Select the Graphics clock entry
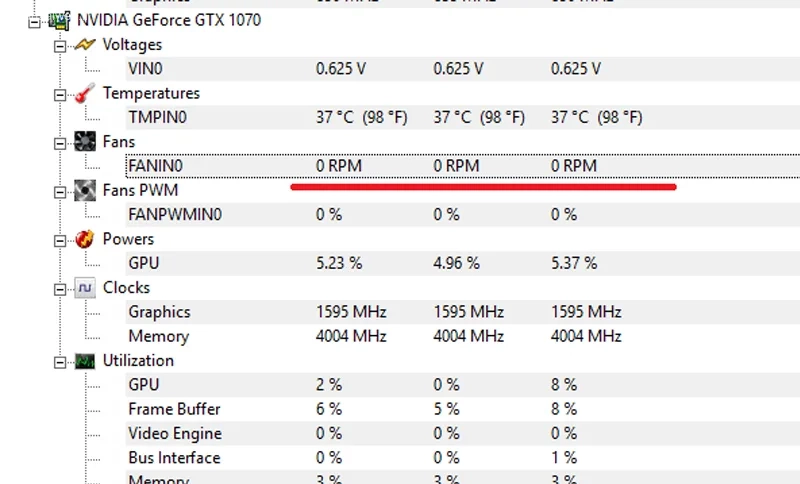The image size is (800, 484). tap(159, 312)
